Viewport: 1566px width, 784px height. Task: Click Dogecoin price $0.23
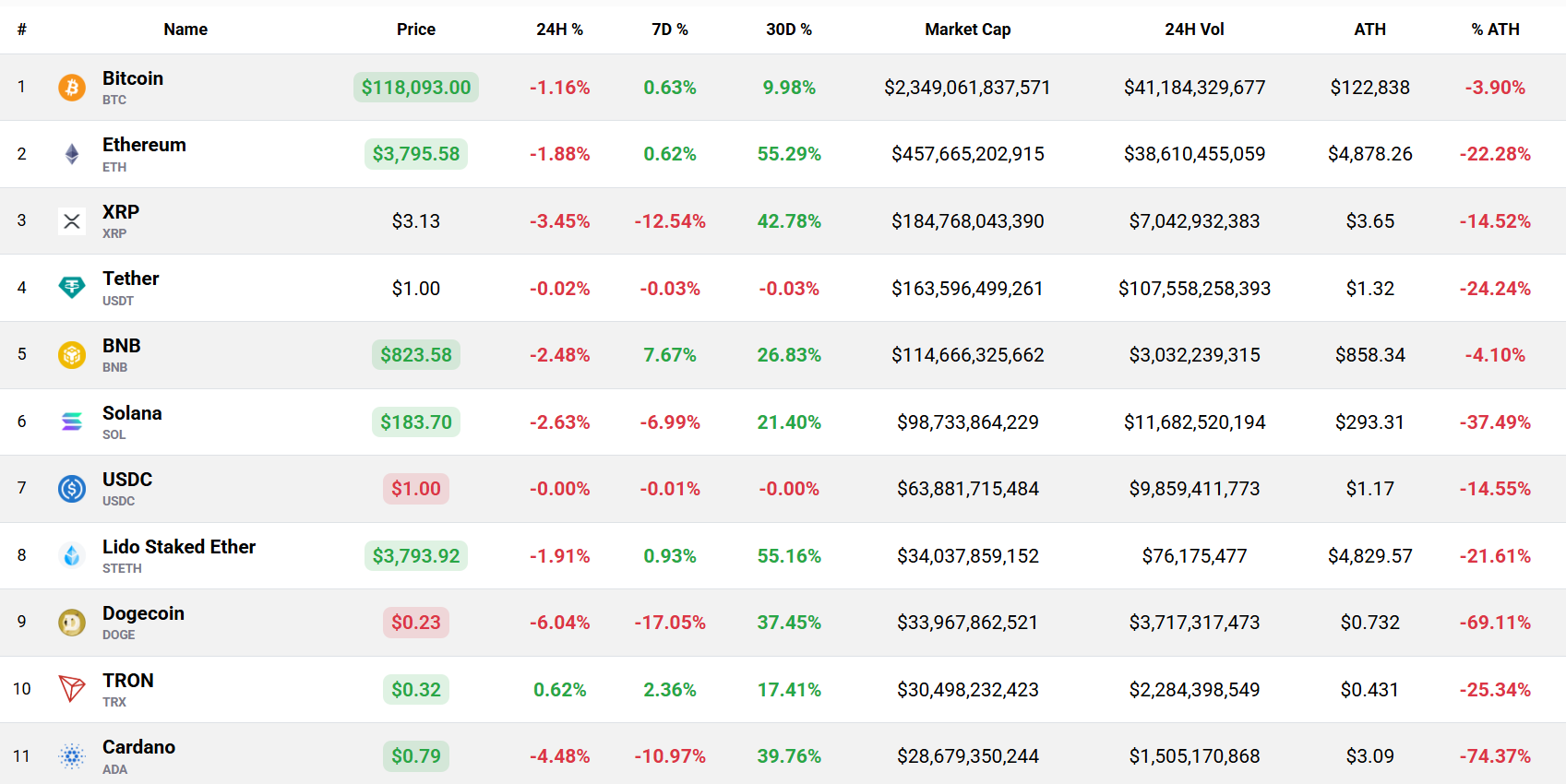(x=416, y=623)
